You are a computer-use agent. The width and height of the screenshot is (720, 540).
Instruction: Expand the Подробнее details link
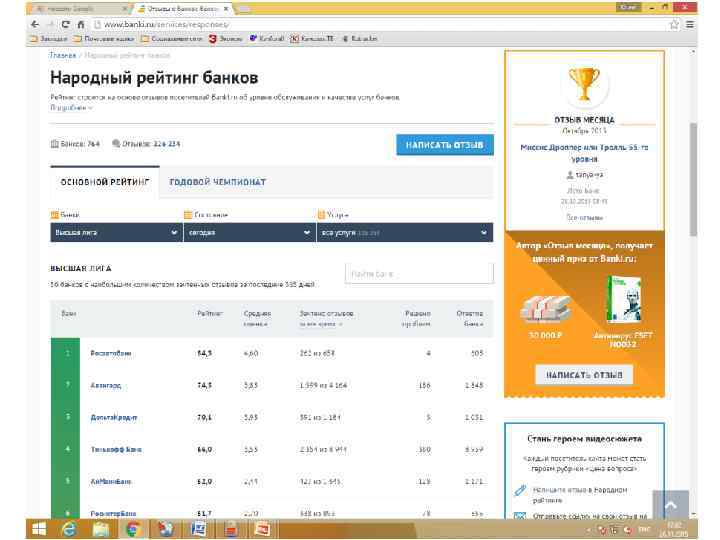(71, 107)
